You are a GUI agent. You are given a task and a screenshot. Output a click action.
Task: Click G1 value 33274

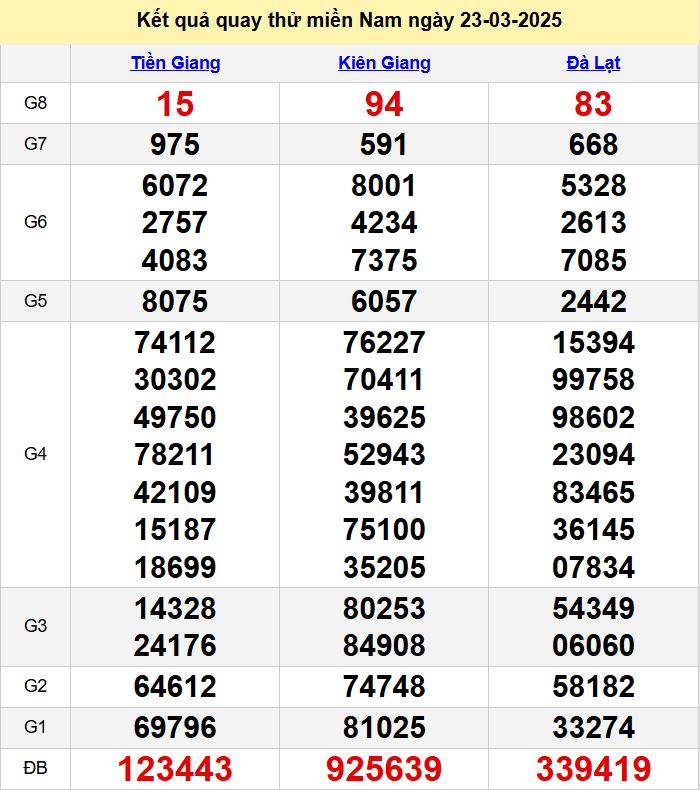[594, 728]
